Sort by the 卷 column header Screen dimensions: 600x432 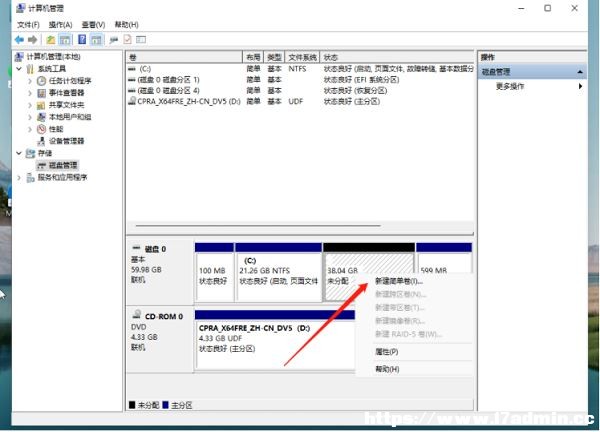184,57
